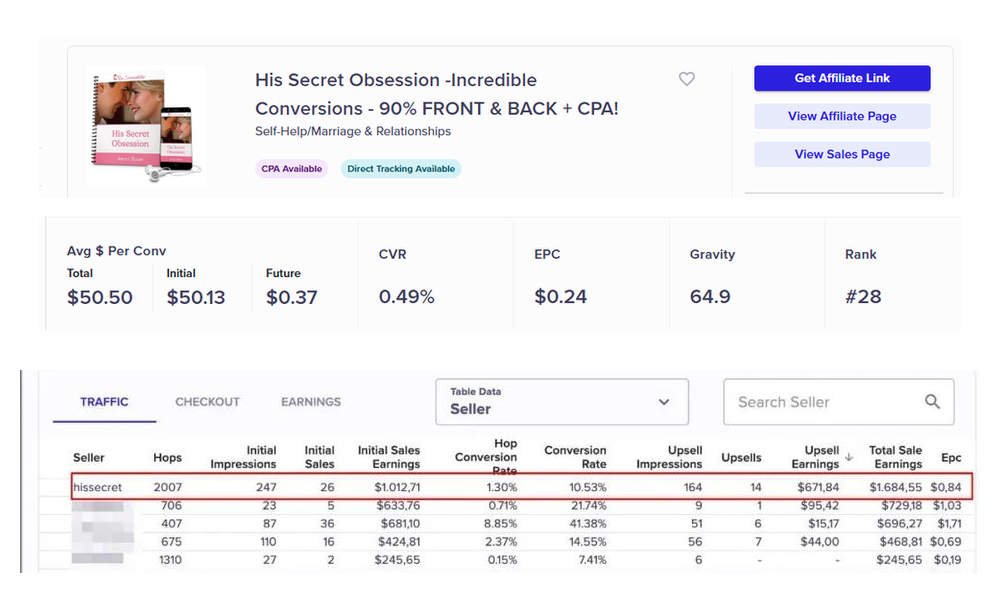Click the Conversion Rate column header
The image size is (1000, 593).
(575, 457)
